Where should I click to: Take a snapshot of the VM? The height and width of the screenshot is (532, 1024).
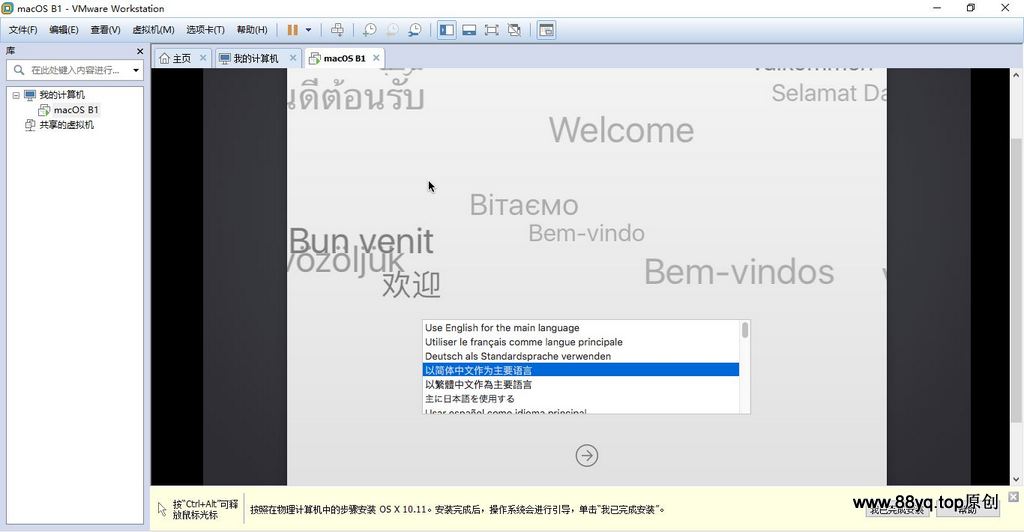click(370, 30)
